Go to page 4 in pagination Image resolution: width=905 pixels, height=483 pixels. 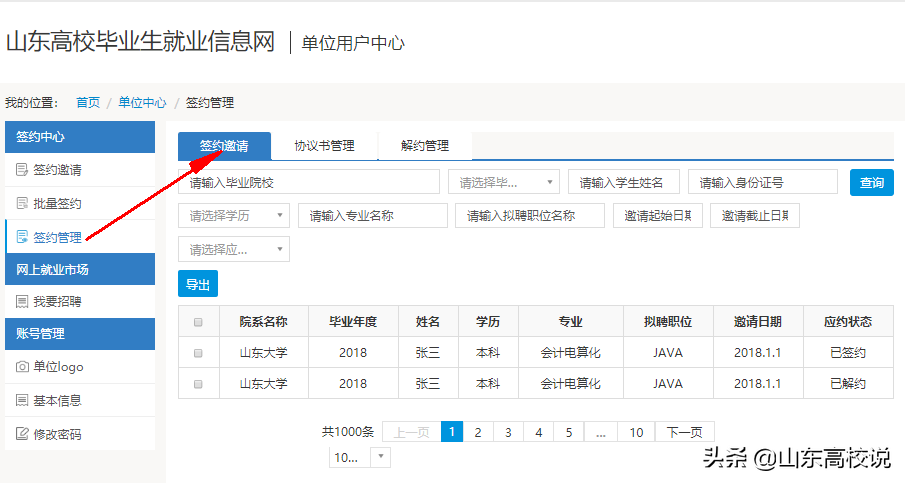click(x=538, y=432)
